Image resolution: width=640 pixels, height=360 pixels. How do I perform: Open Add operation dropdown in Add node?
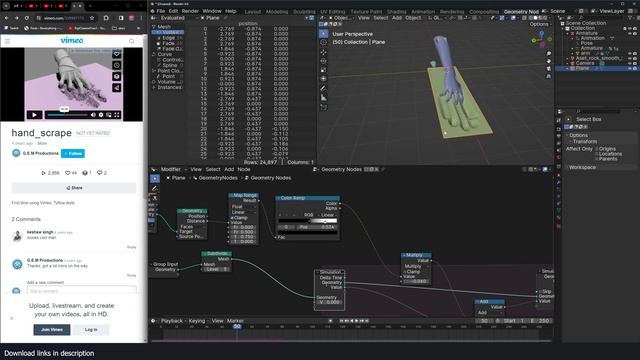coord(490,313)
